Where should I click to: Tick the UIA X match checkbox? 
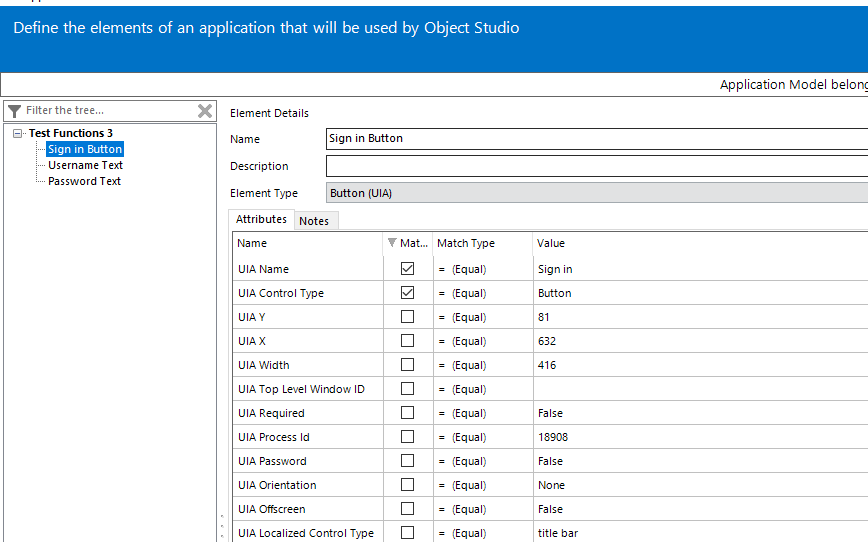coord(407,341)
